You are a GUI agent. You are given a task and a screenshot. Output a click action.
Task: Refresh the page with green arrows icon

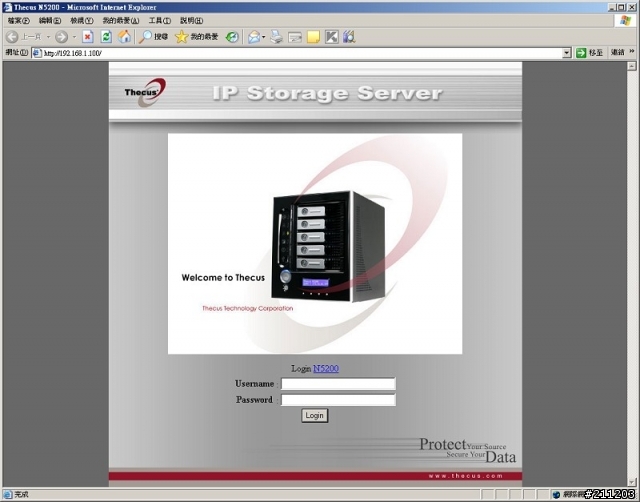point(106,37)
